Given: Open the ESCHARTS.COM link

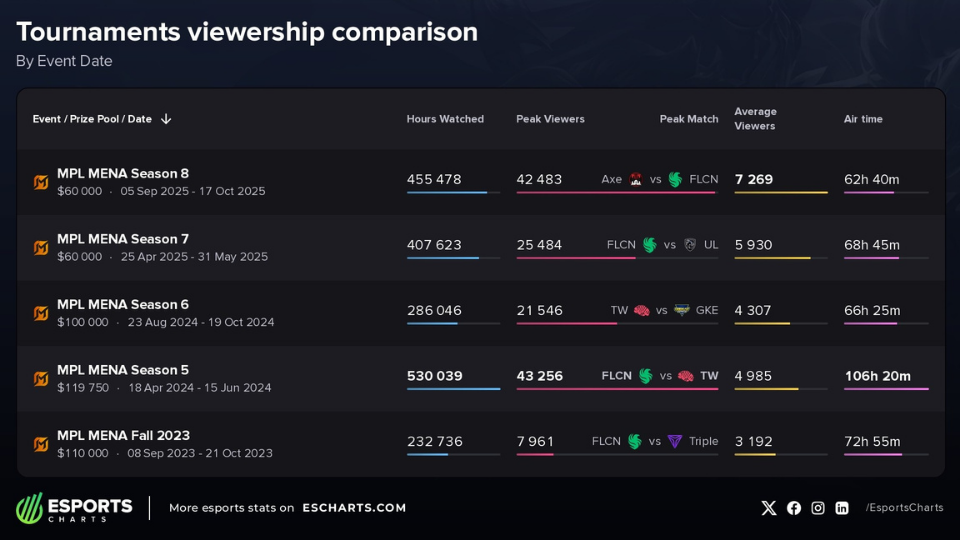Looking at the screenshot, I should point(354,508).
